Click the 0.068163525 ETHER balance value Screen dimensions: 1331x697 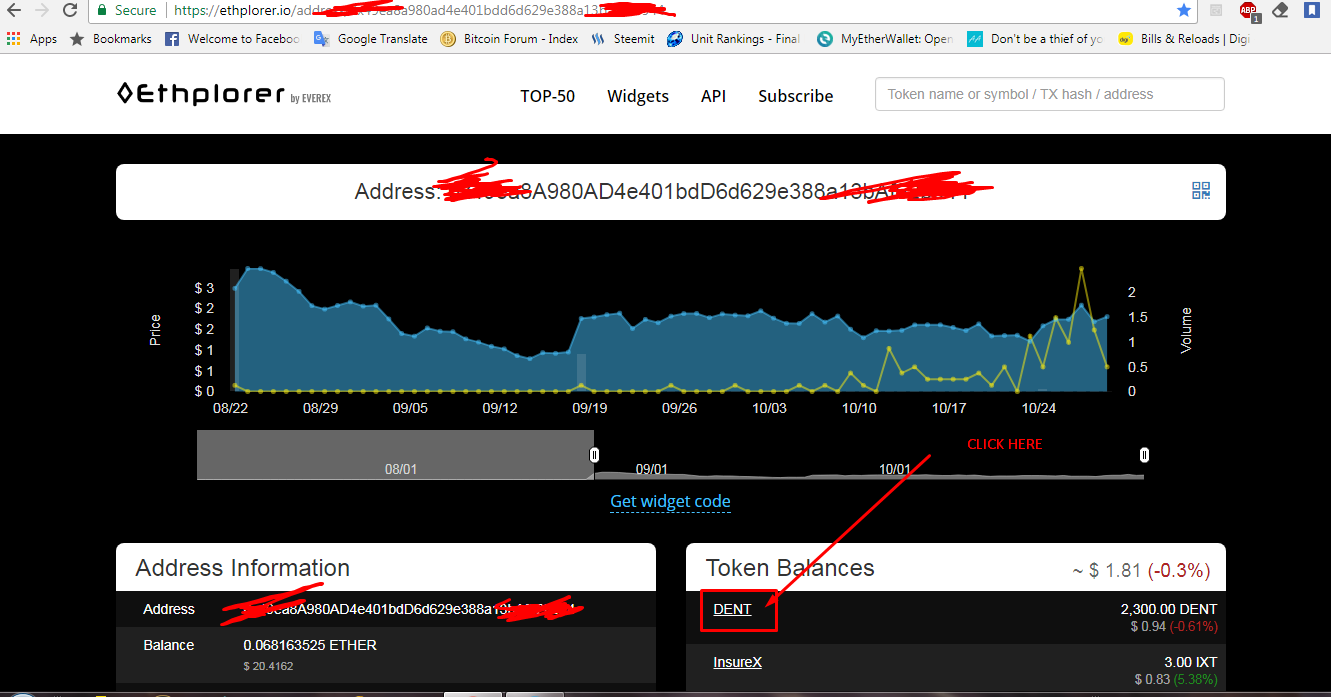pyautogui.click(x=310, y=645)
